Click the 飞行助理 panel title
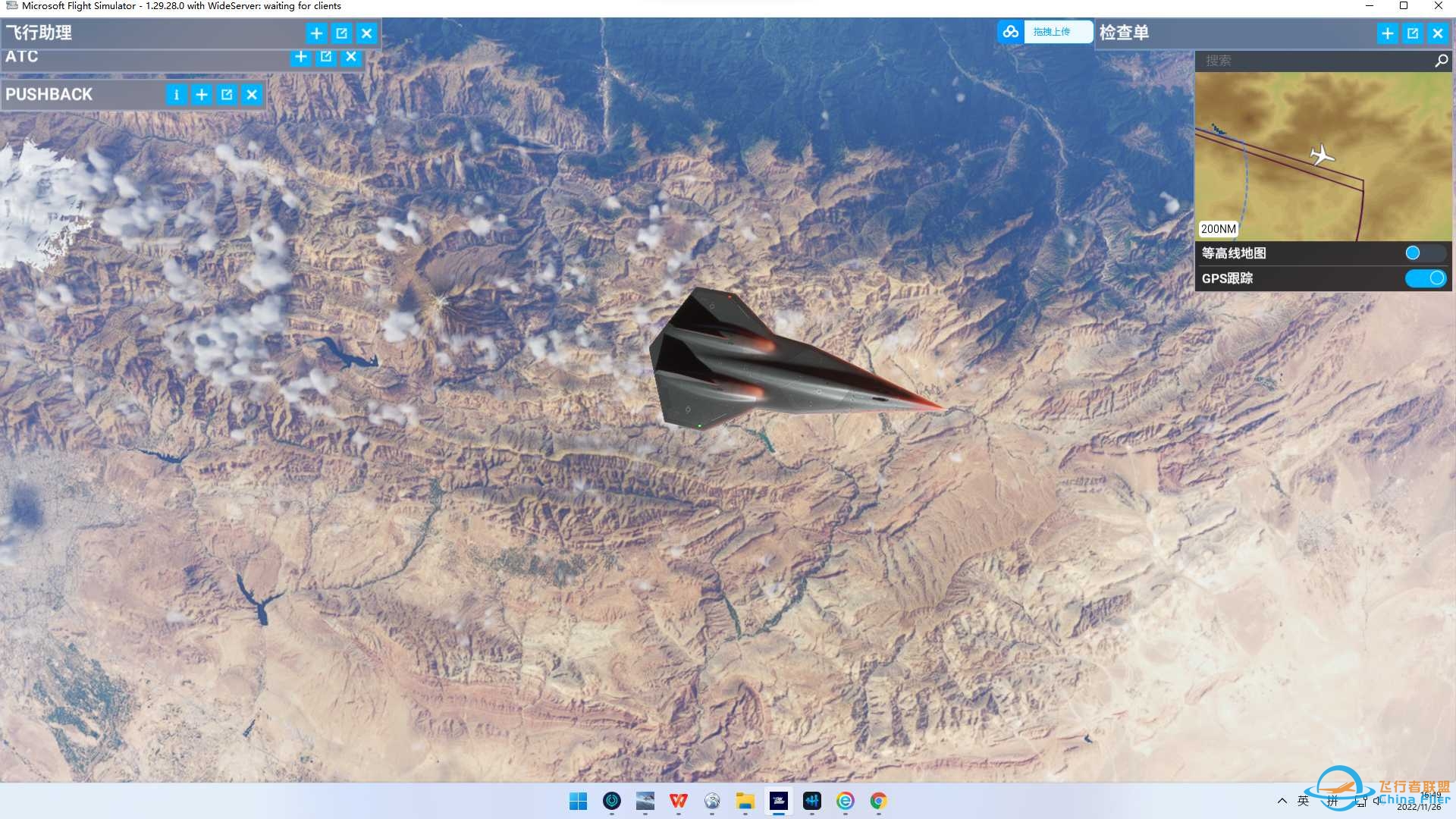Image resolution: width=1456 pixels, height=819 pixels. click(39, 33)
